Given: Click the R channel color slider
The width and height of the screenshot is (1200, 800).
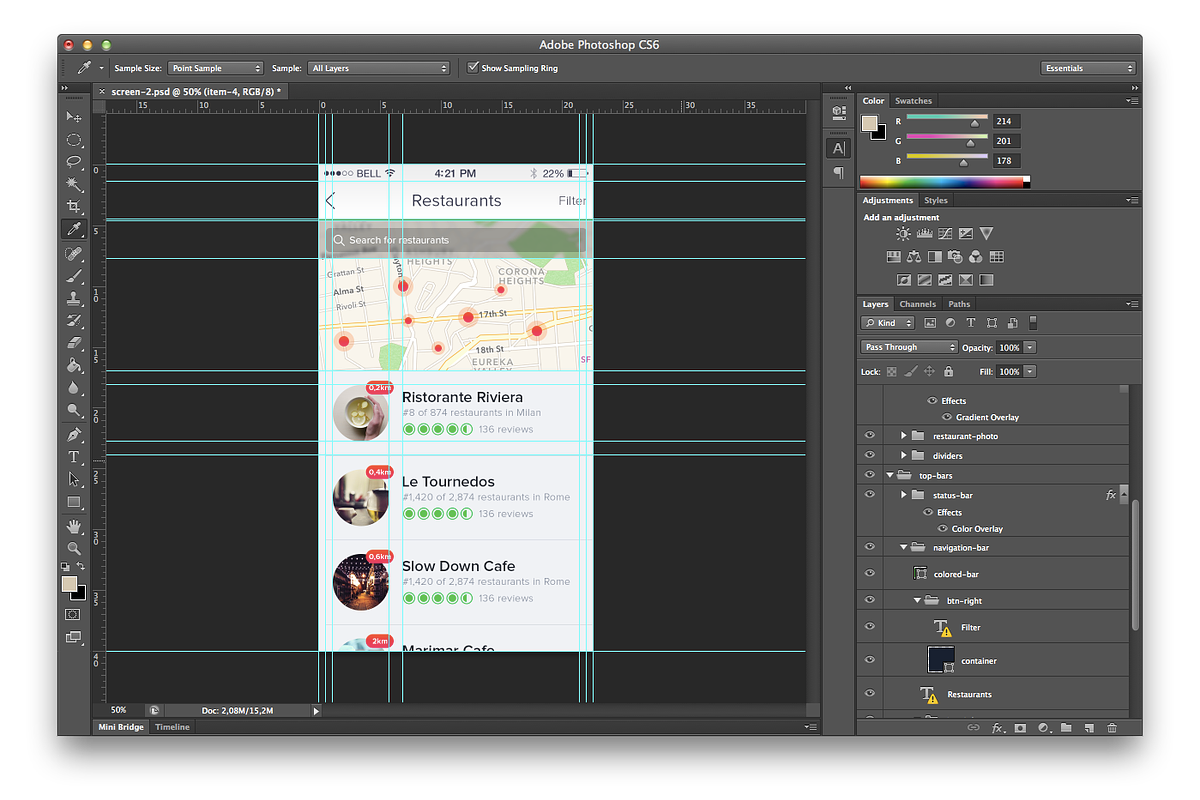Looking at the screenshot, I should [947, 118].
